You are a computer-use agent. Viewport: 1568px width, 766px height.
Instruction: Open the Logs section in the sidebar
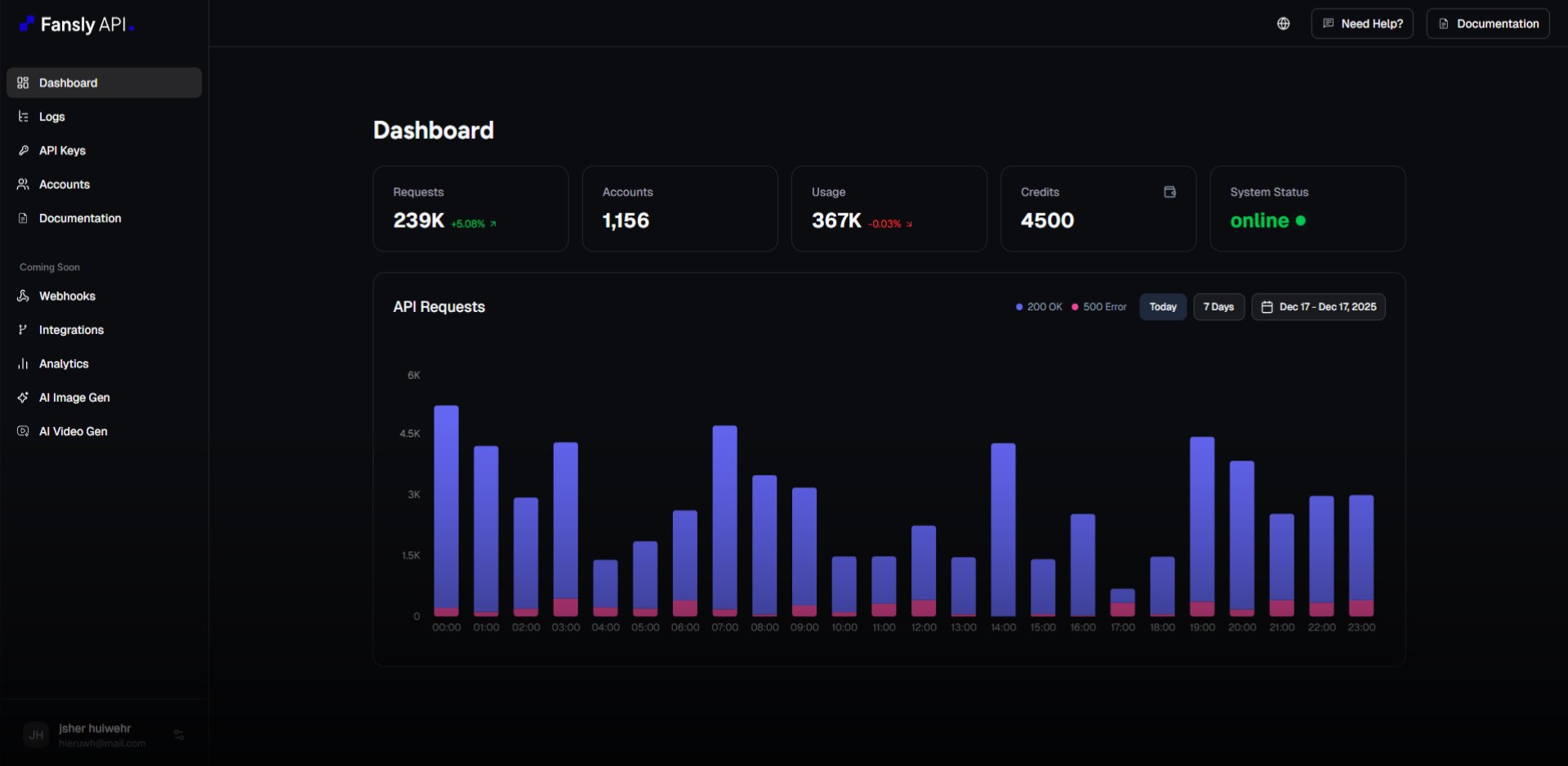pyautogui.click(x=51, y=116)
